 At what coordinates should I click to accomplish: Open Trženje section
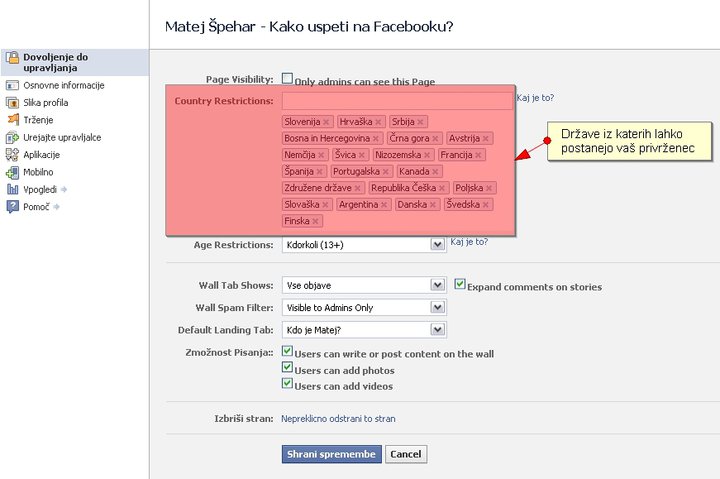[38, 120]
